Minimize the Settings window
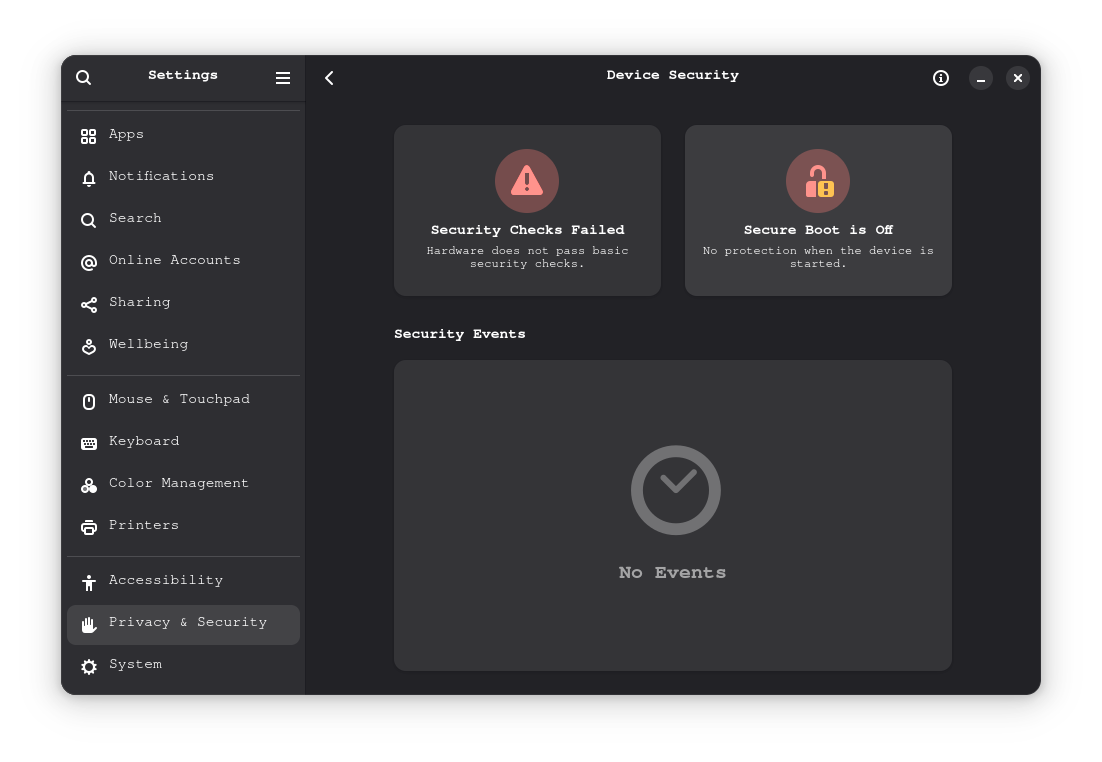Viewport: 1102px width, 762px height. point(980,78)
